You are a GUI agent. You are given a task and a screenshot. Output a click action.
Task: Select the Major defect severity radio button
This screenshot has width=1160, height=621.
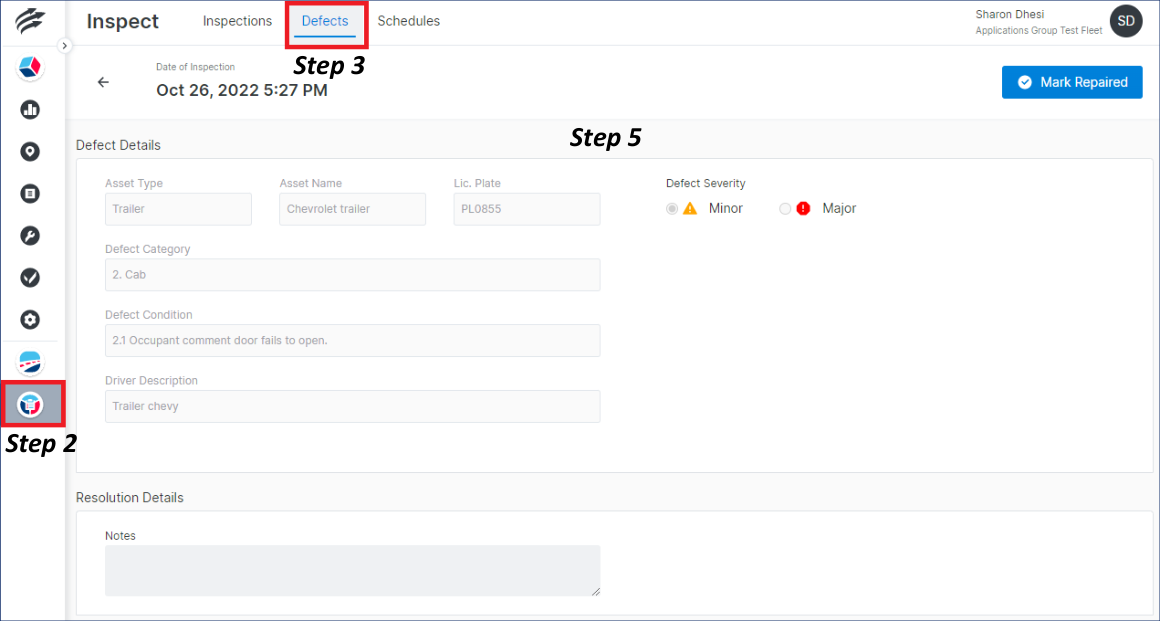785,208
